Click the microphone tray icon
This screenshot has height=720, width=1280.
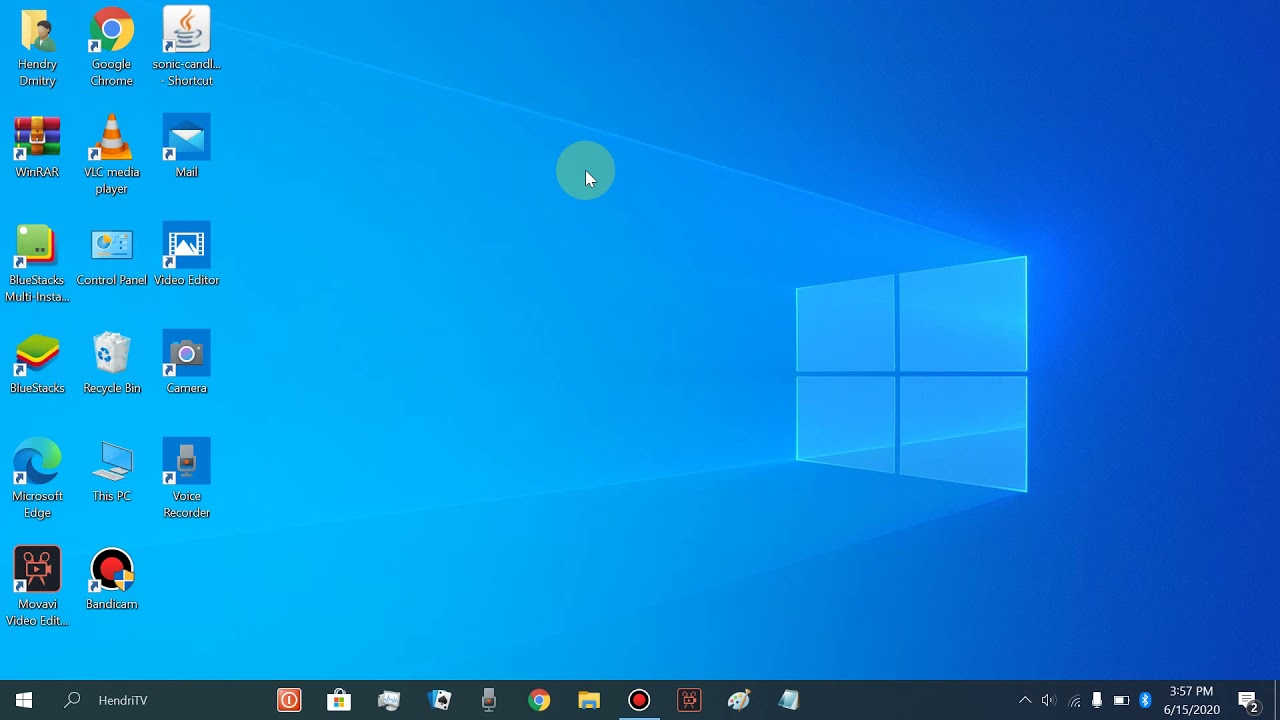[x=1097, y=700]
